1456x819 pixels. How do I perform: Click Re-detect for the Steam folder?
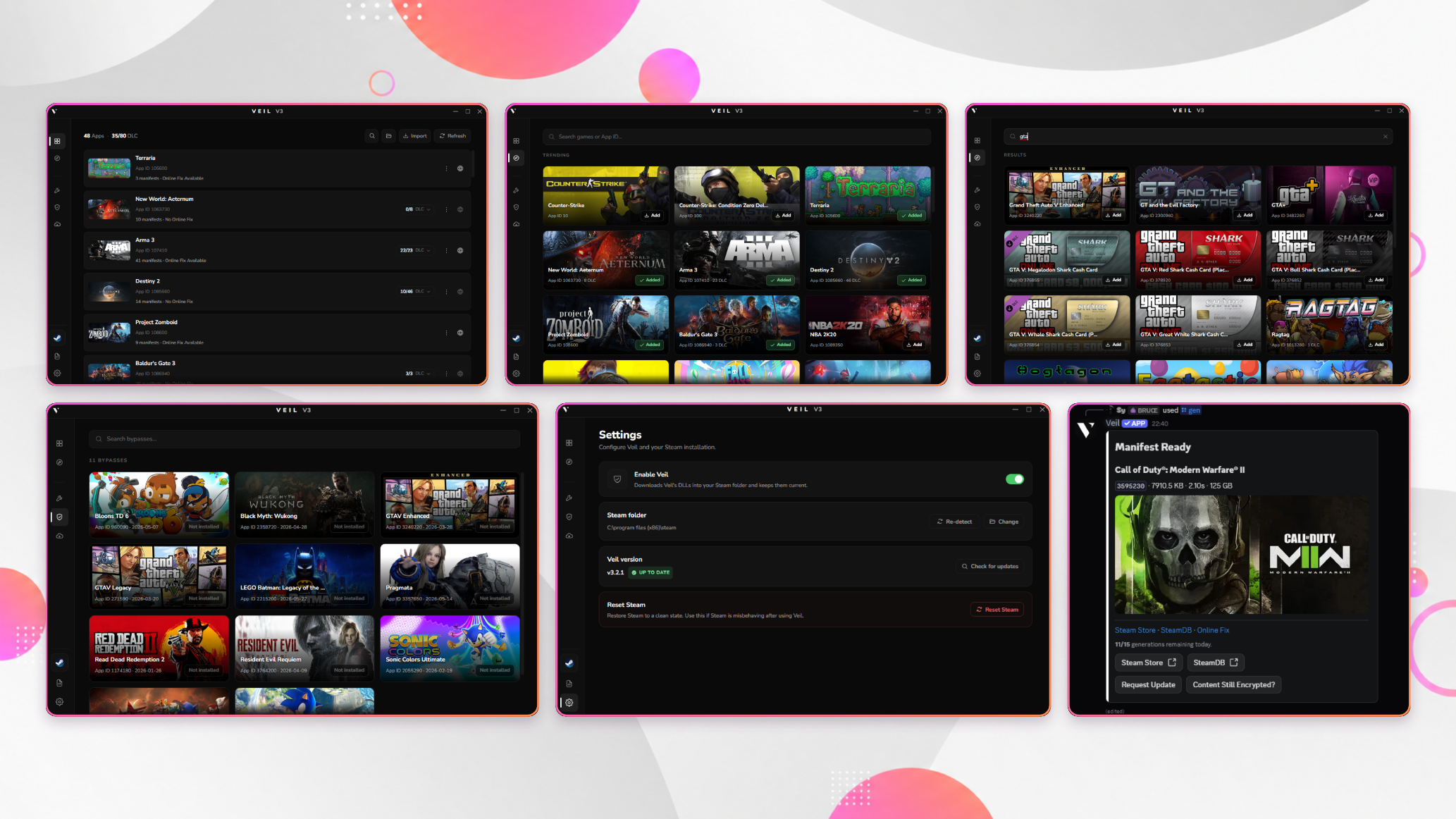coord(954,522)
